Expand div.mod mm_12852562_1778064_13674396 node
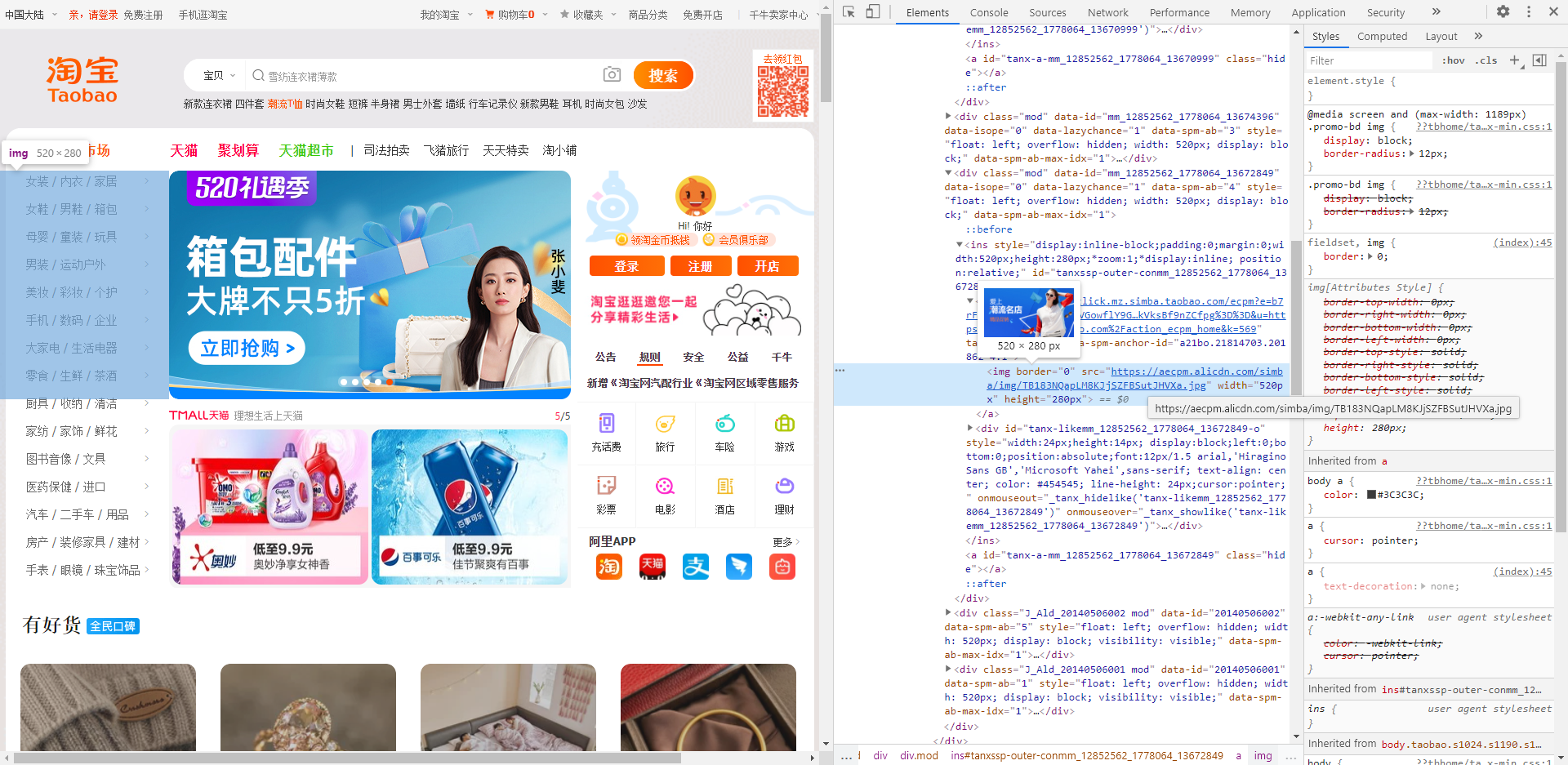Image resolution: width=1568 pixels, height=765 pixels. pos(948,117)
